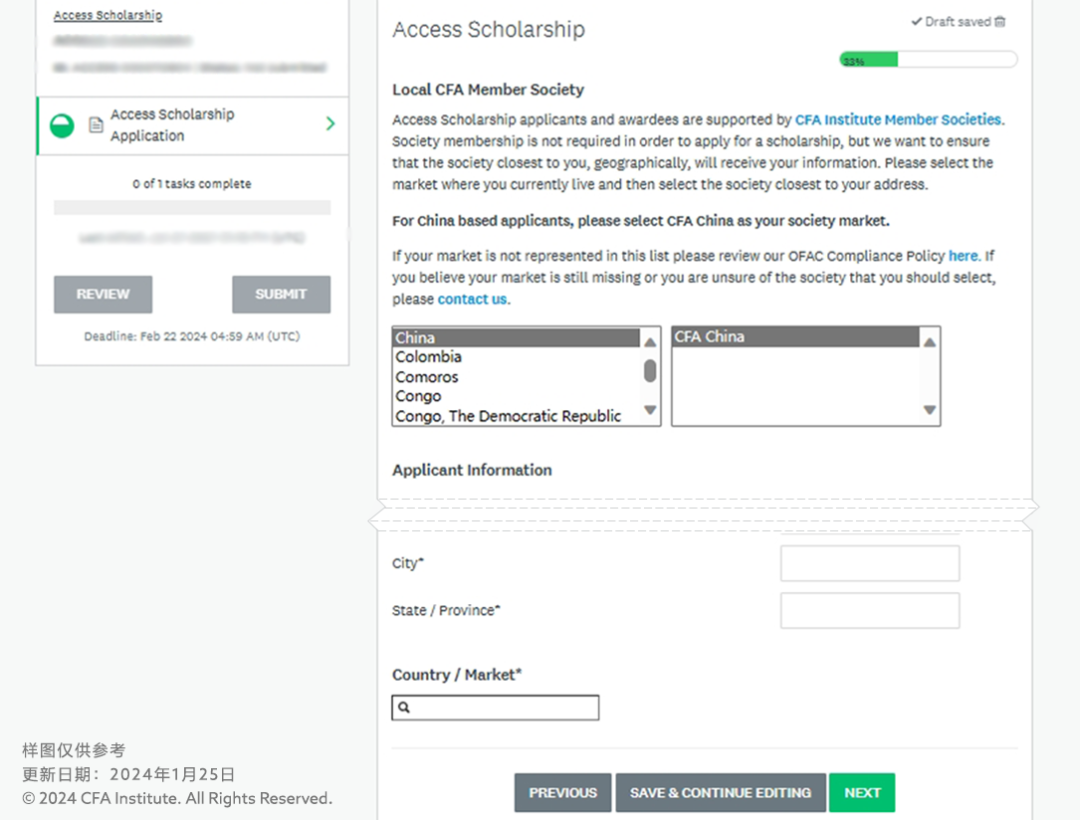This screenshot has width=1080, height=820.
Task: Click the half-filled green progress circle icon
Action: tap(62, 126)
